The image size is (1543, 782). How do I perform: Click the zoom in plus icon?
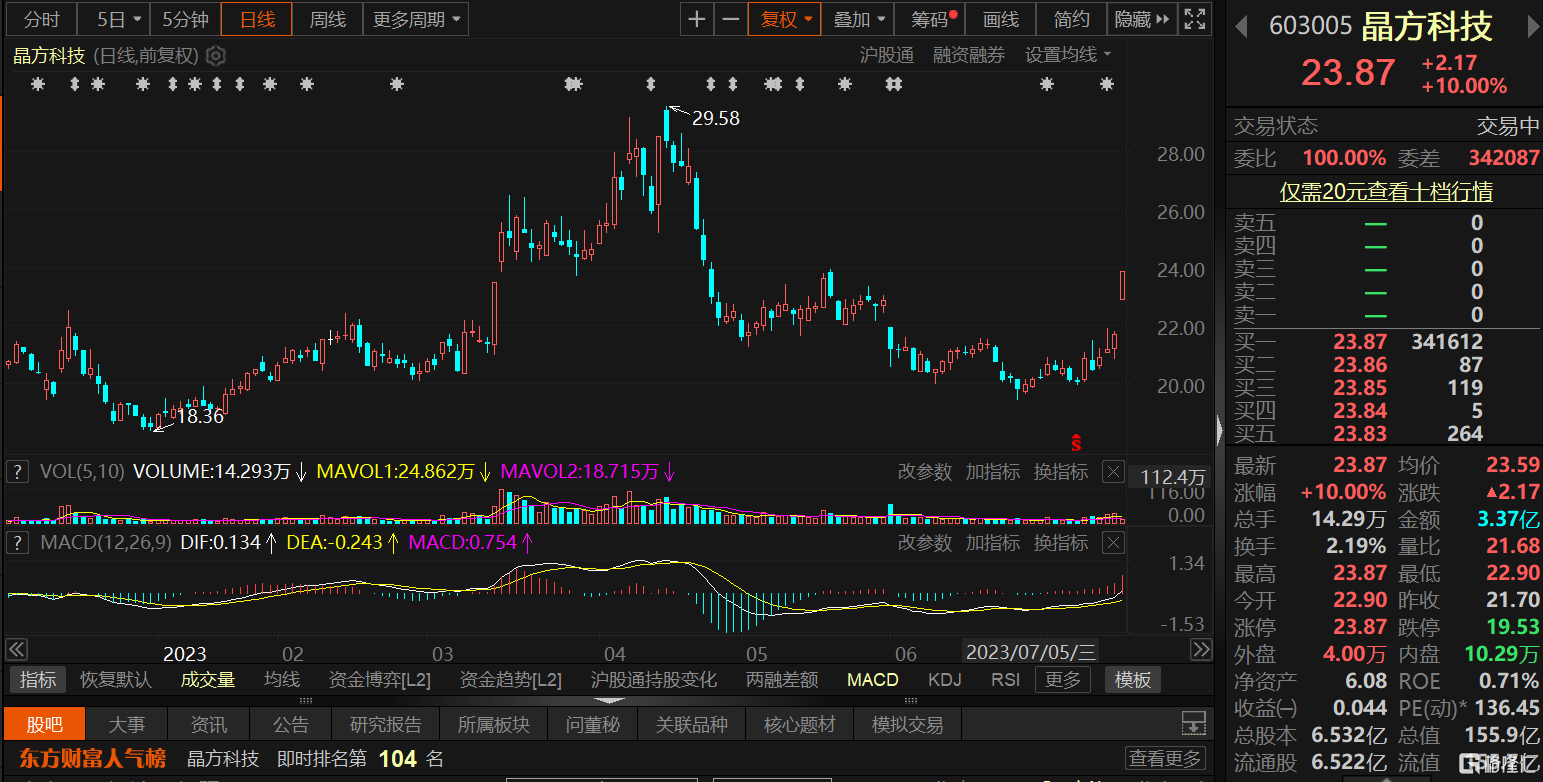pyautogui.click(x=697, y=19)
